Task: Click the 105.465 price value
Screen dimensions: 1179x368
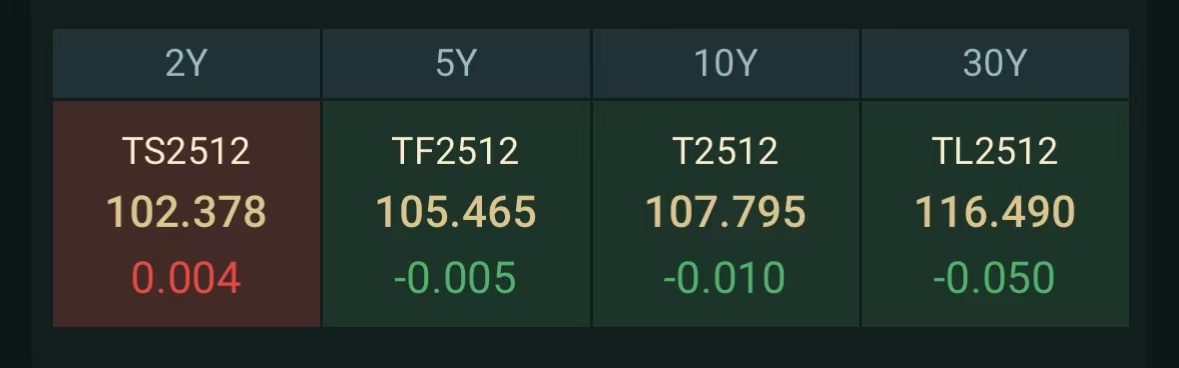Action: (456, 212)
